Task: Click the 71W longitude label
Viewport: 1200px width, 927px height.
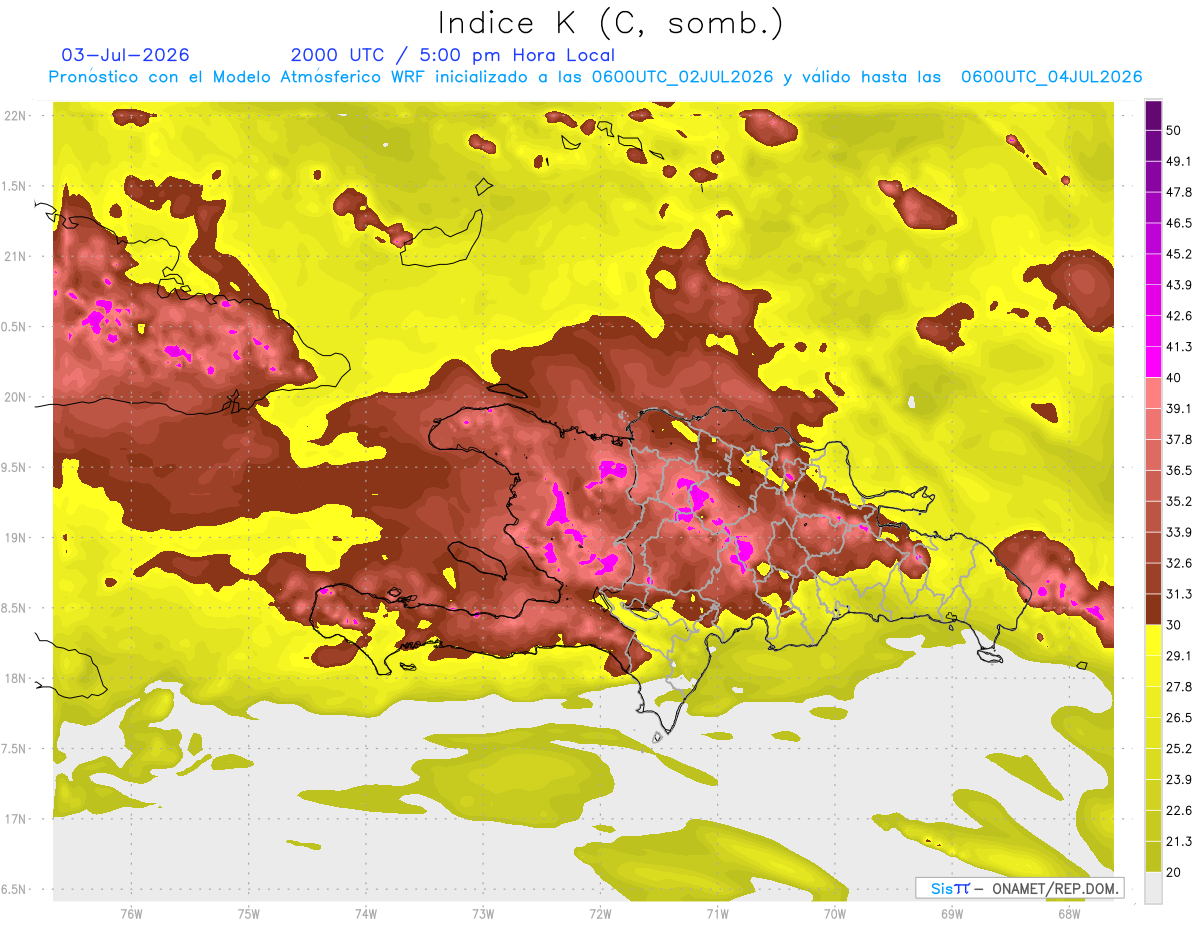Action: (x=717, y=913)
